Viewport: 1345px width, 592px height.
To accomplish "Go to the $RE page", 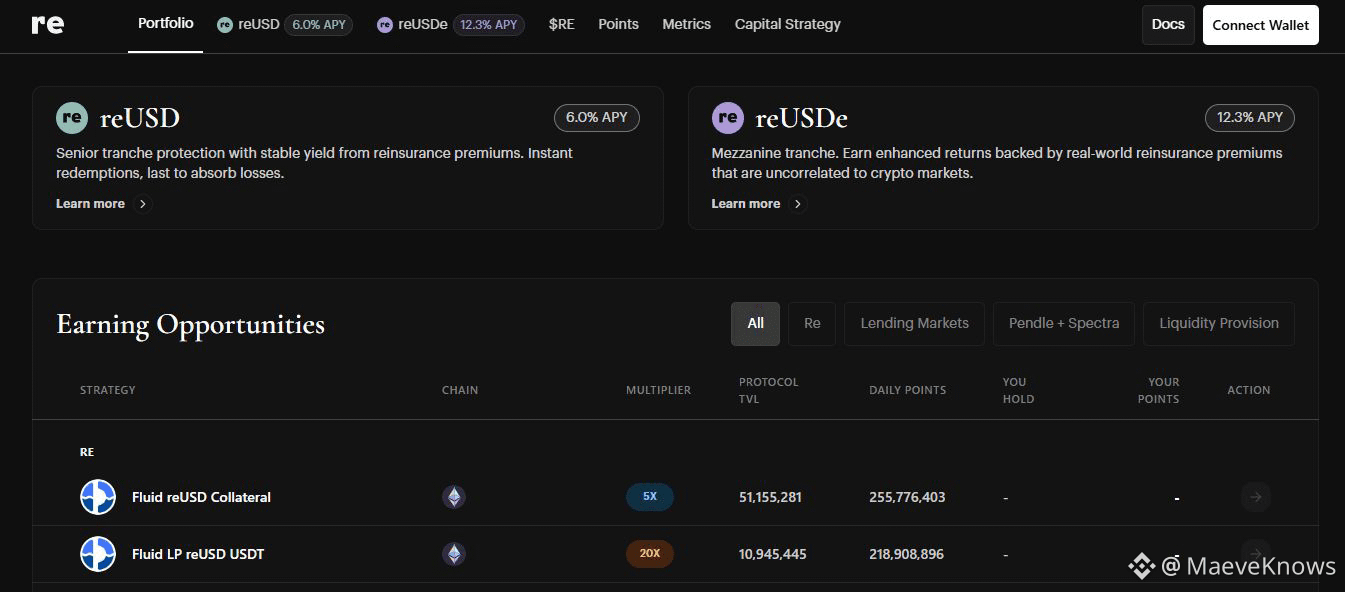I will 562,24.
